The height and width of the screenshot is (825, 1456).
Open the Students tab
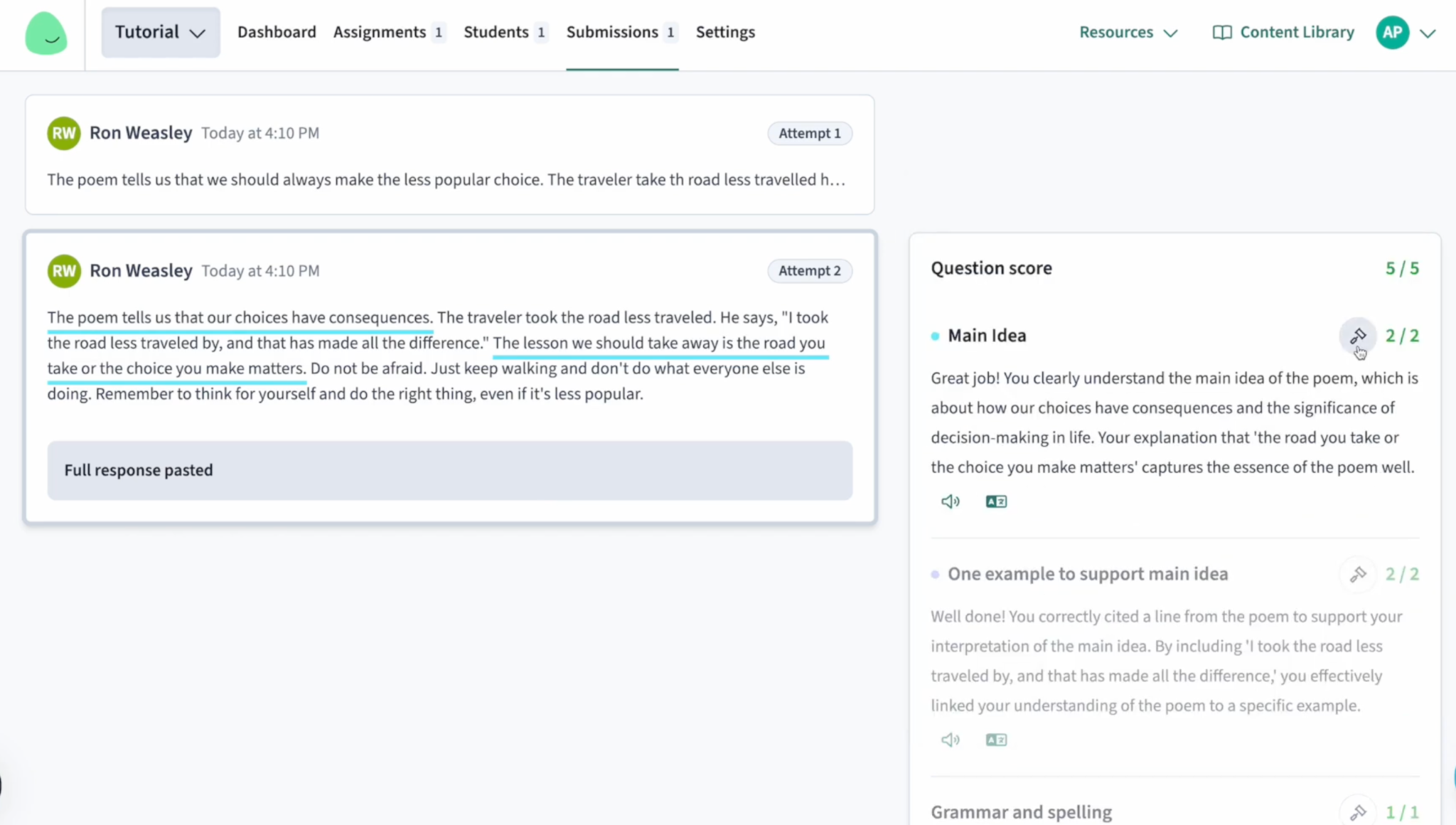[505, 32]
